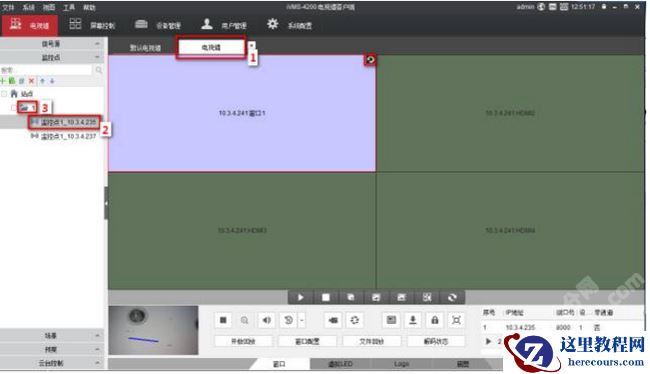Screen dimensions: 650x374
Task: Select the highlighted 电视墙 wall tab
Action: 211,47
